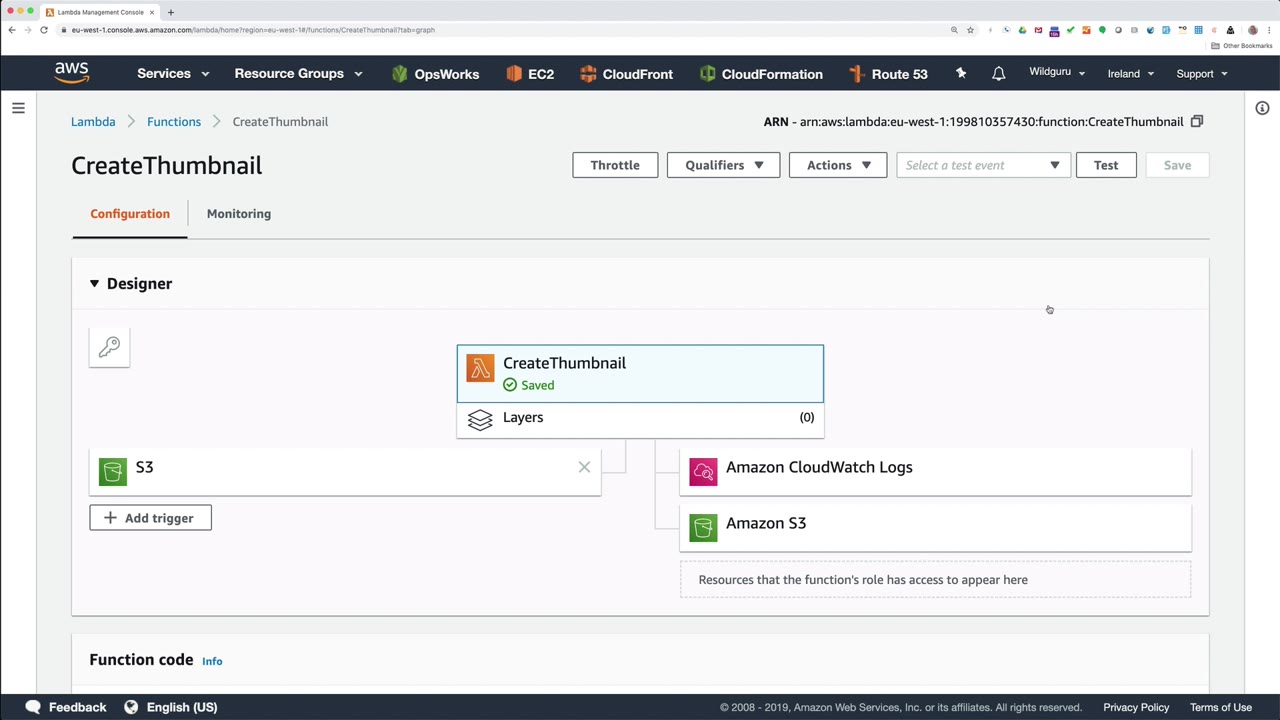This screenshot has width=1280, height=720.
Task: Go to the Route 53 shortcut
Action: 888,74
